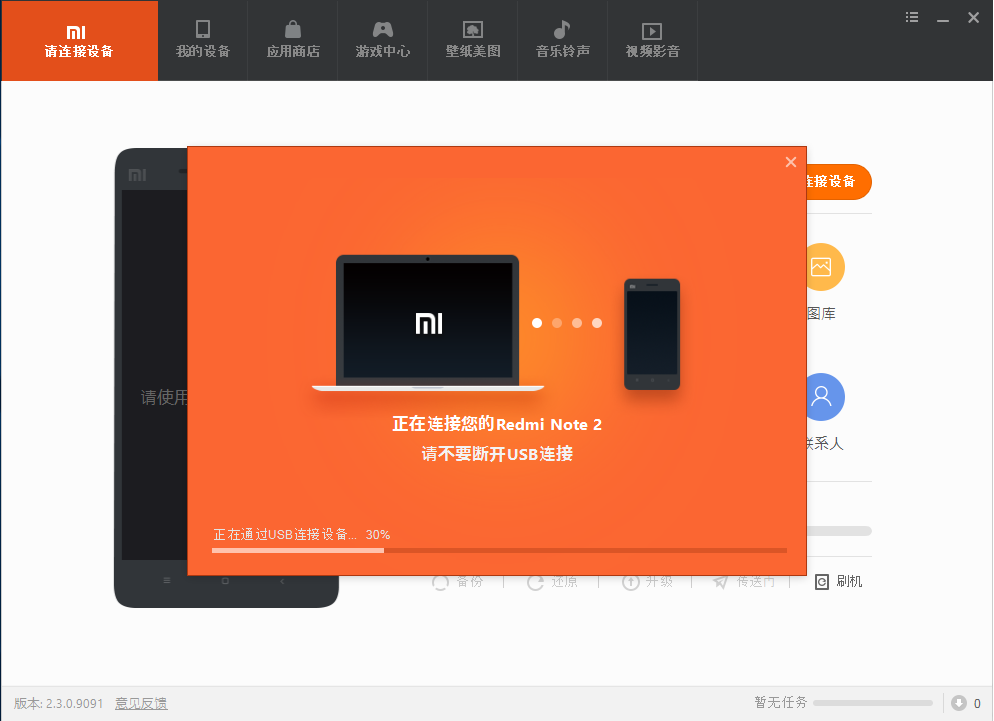Close the orange connecting dialog
Image resolution: width=994 pixels, height=721 pixels.
pos(791,162)
